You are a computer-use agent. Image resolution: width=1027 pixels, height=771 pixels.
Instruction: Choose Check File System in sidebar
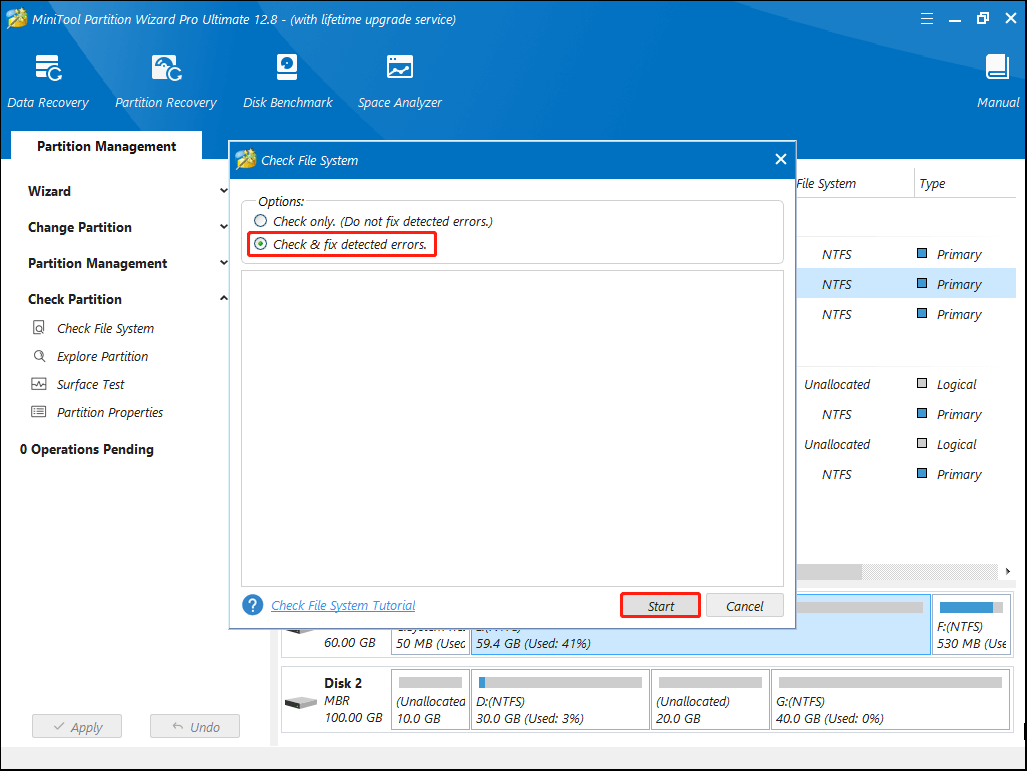[x=105, y=328]
